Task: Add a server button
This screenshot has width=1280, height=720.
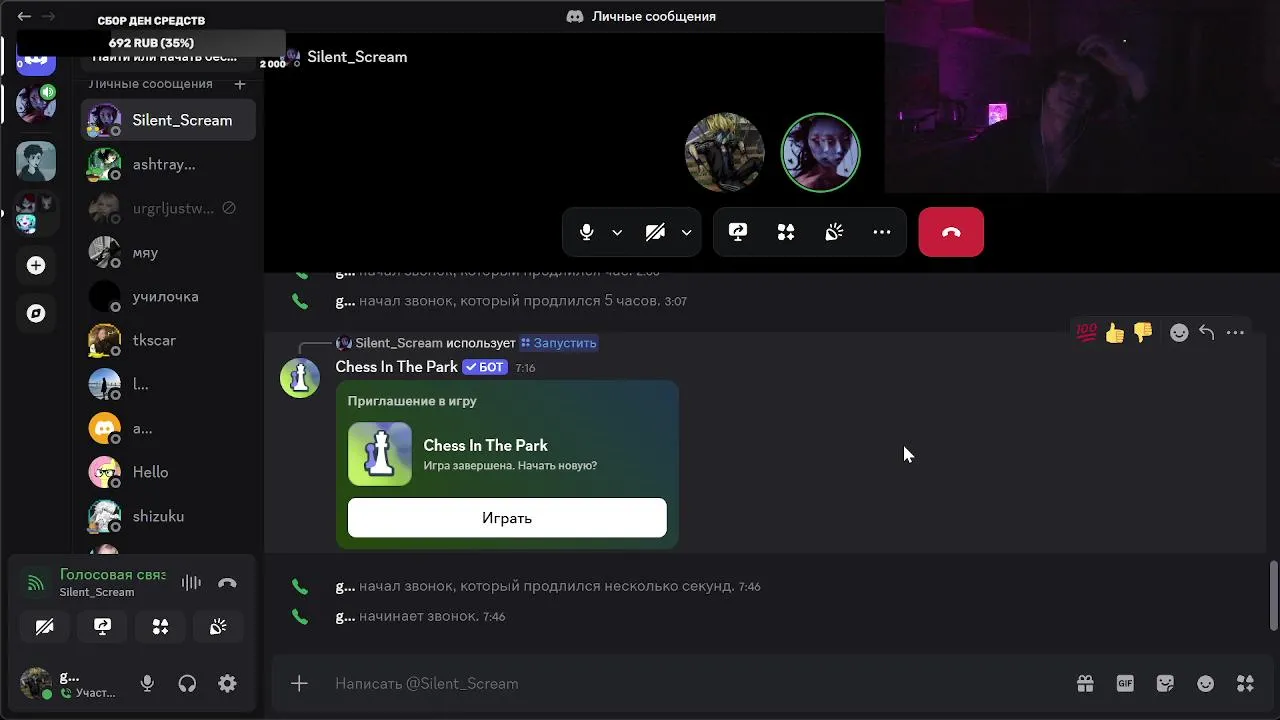Action: tap(36, 265)
